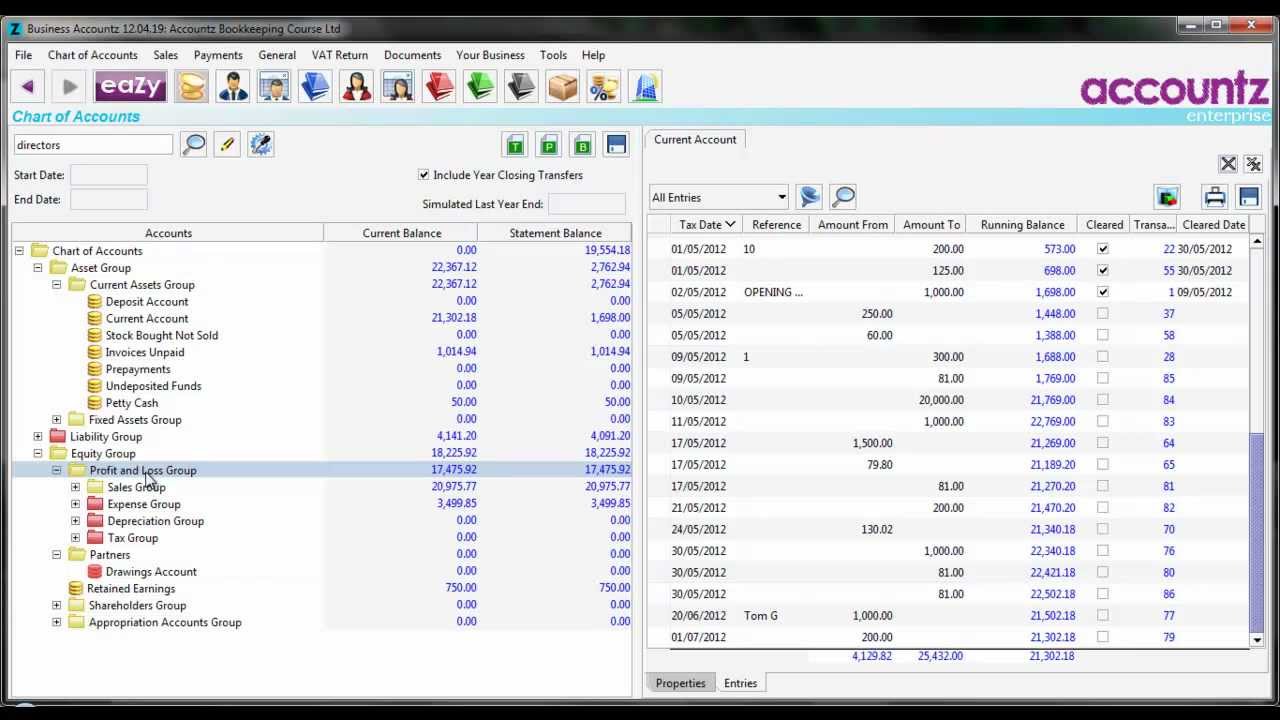This screenshot has width=1280, height=720.
Task: Expand the Expense Group node
Action: click(x=75, y=504)
